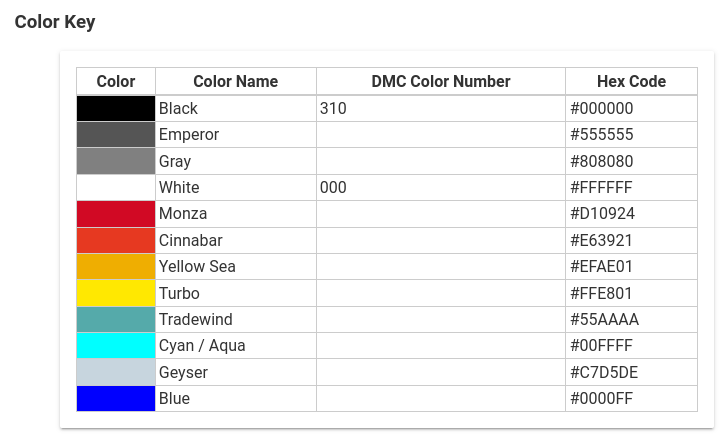Click DMC number 000 cell
This screenshot has height=435, width=720.
(x=441, y=187)
